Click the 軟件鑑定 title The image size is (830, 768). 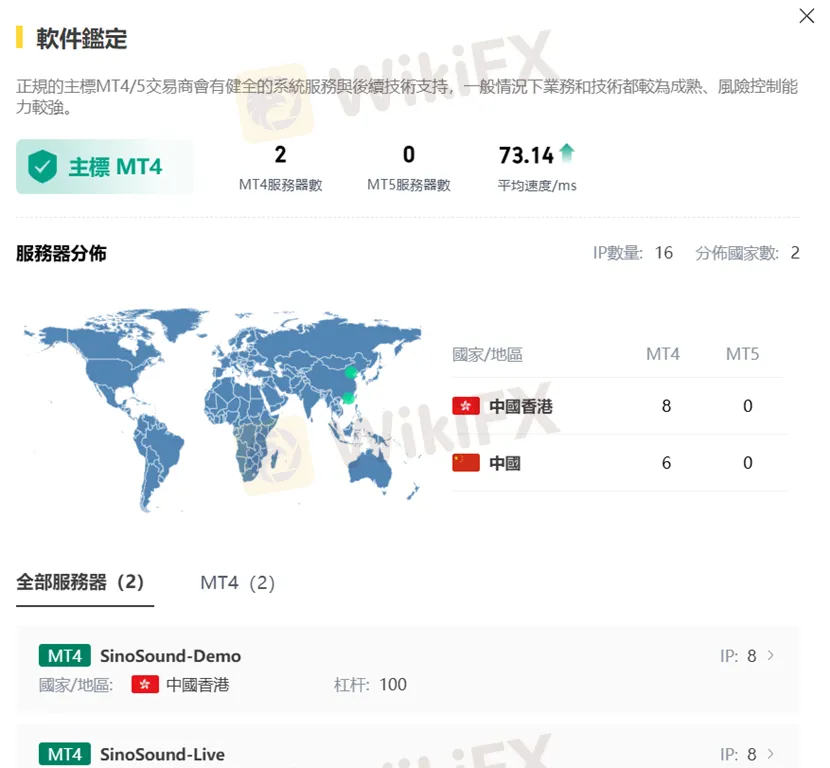coord(82,39)
